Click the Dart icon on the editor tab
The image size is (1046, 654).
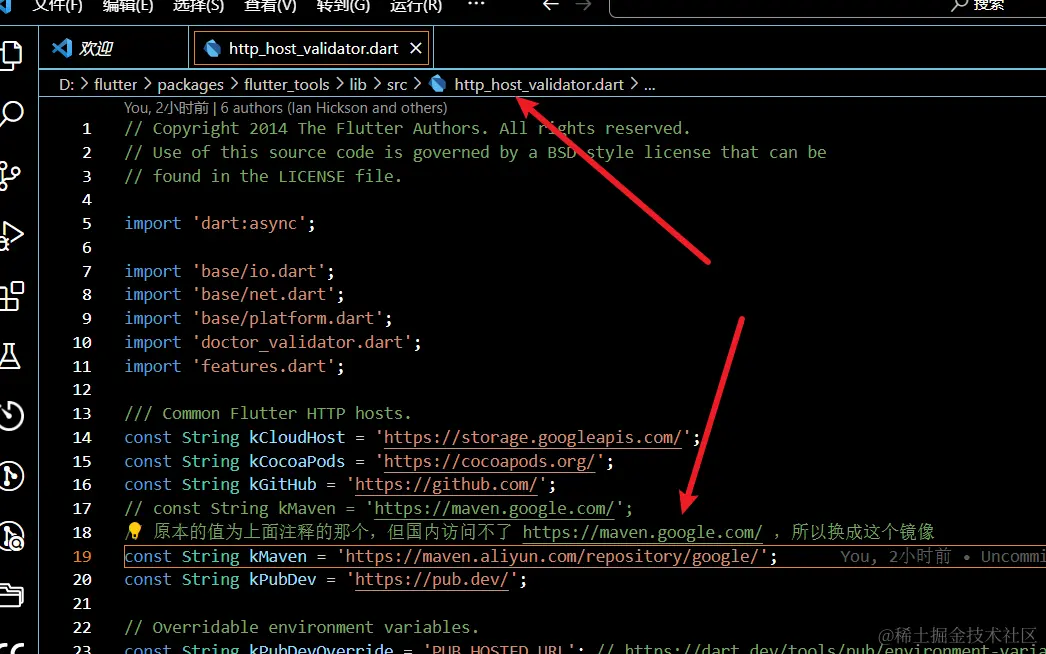tap(213, 49)
